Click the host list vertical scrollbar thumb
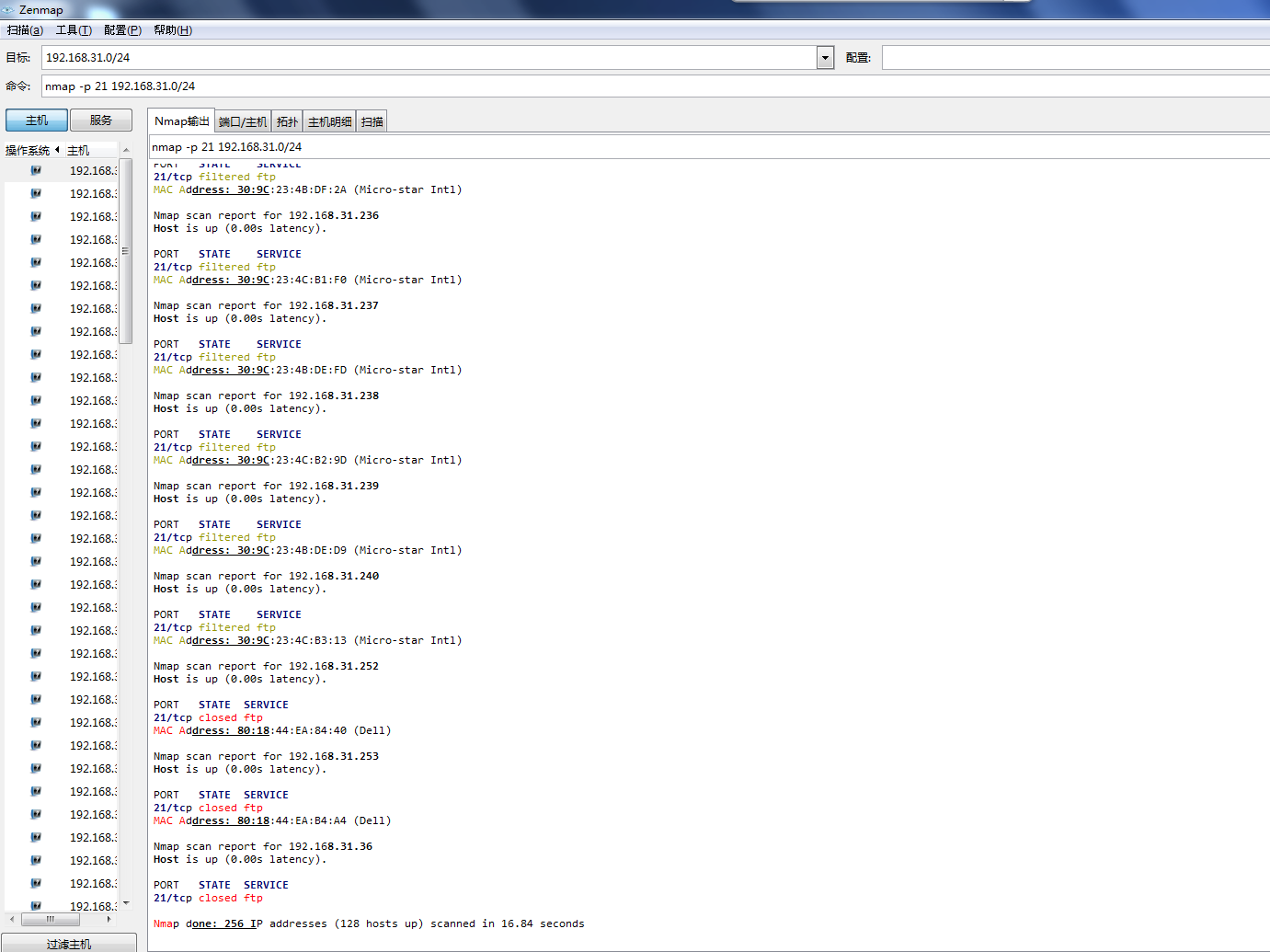The image size is (1270, 952). pyautogui.click(x=126, y=250)
